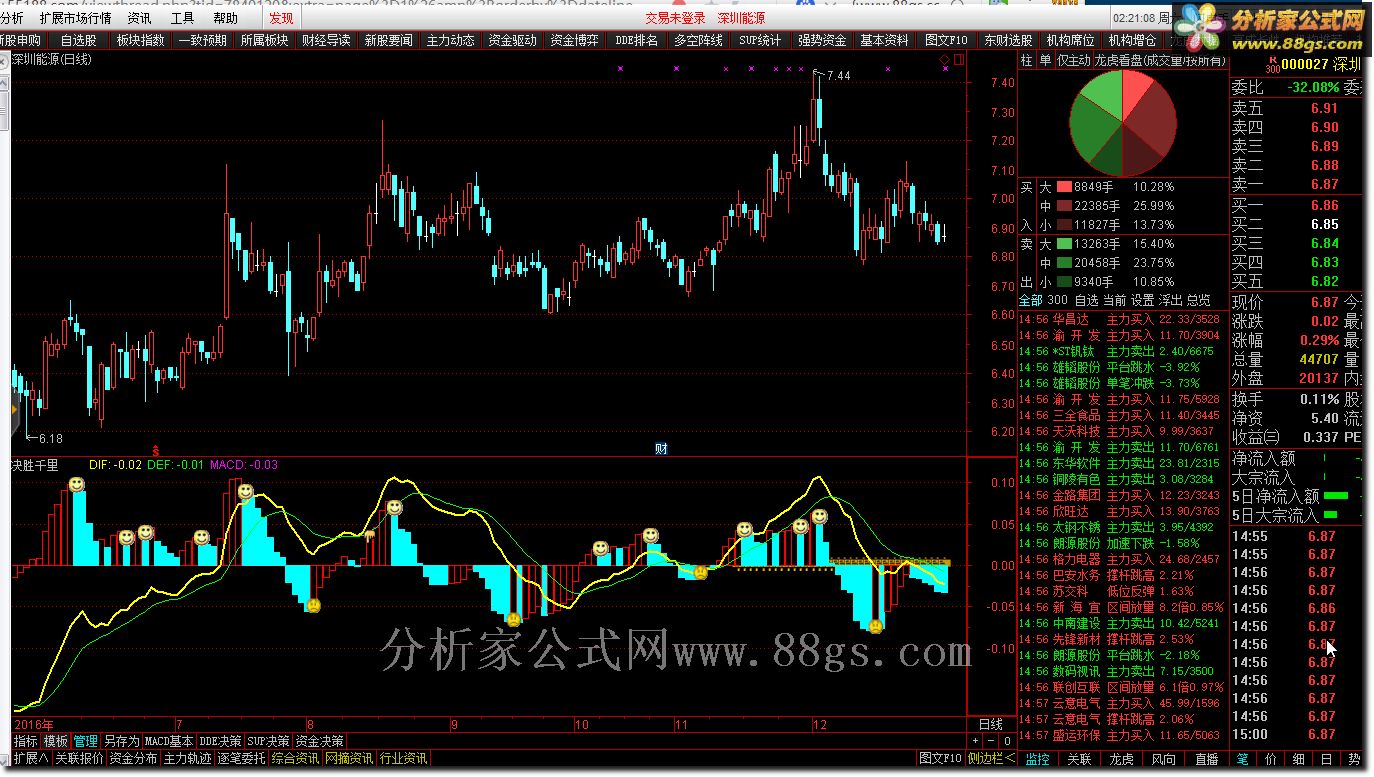Screen dimensions: 1374x777
Task: Click 板块指数 toolbar button
Action: [140, 41]
